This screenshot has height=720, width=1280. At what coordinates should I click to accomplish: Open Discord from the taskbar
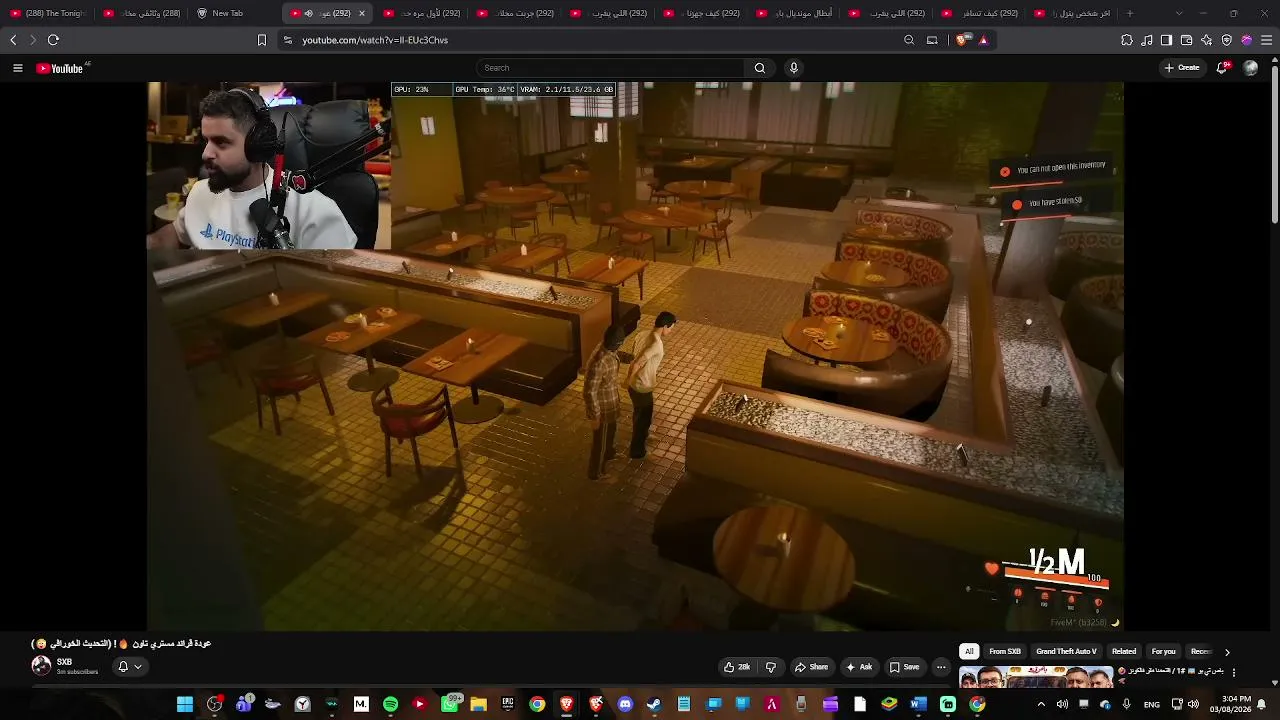pos(625,704)
